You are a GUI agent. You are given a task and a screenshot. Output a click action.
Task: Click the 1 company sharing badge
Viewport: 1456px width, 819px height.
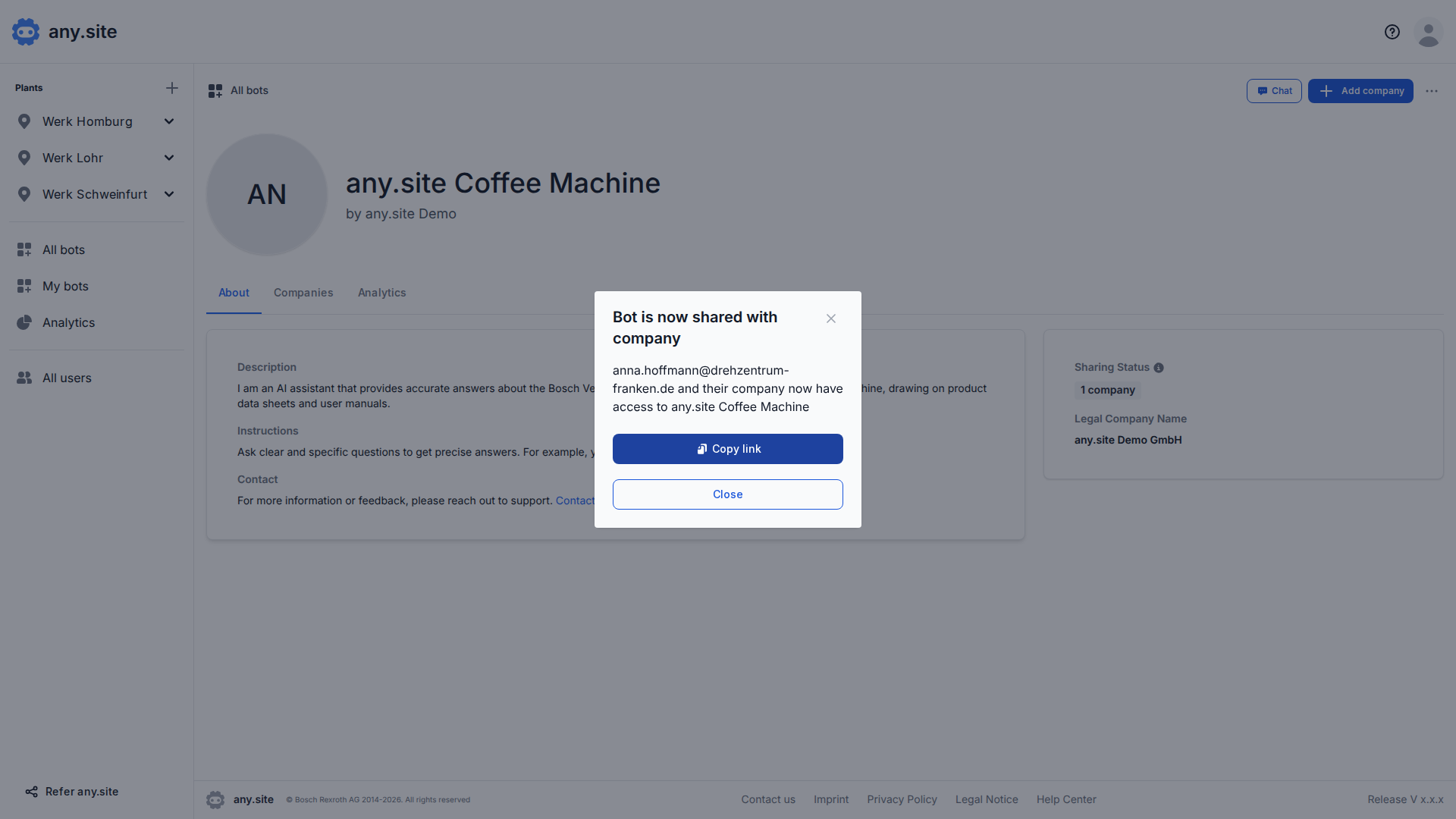[1108, 390]
